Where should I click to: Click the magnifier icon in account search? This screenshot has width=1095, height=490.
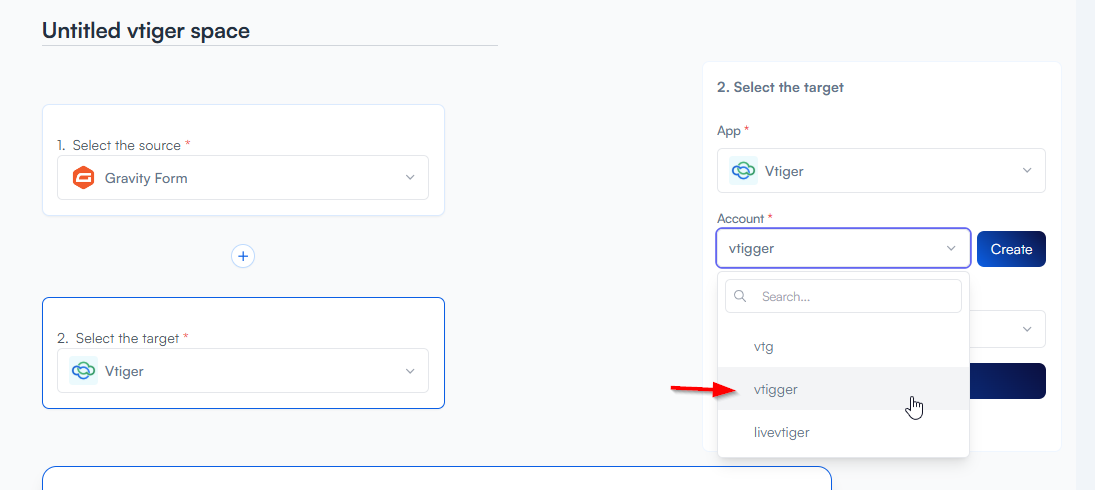741,296
